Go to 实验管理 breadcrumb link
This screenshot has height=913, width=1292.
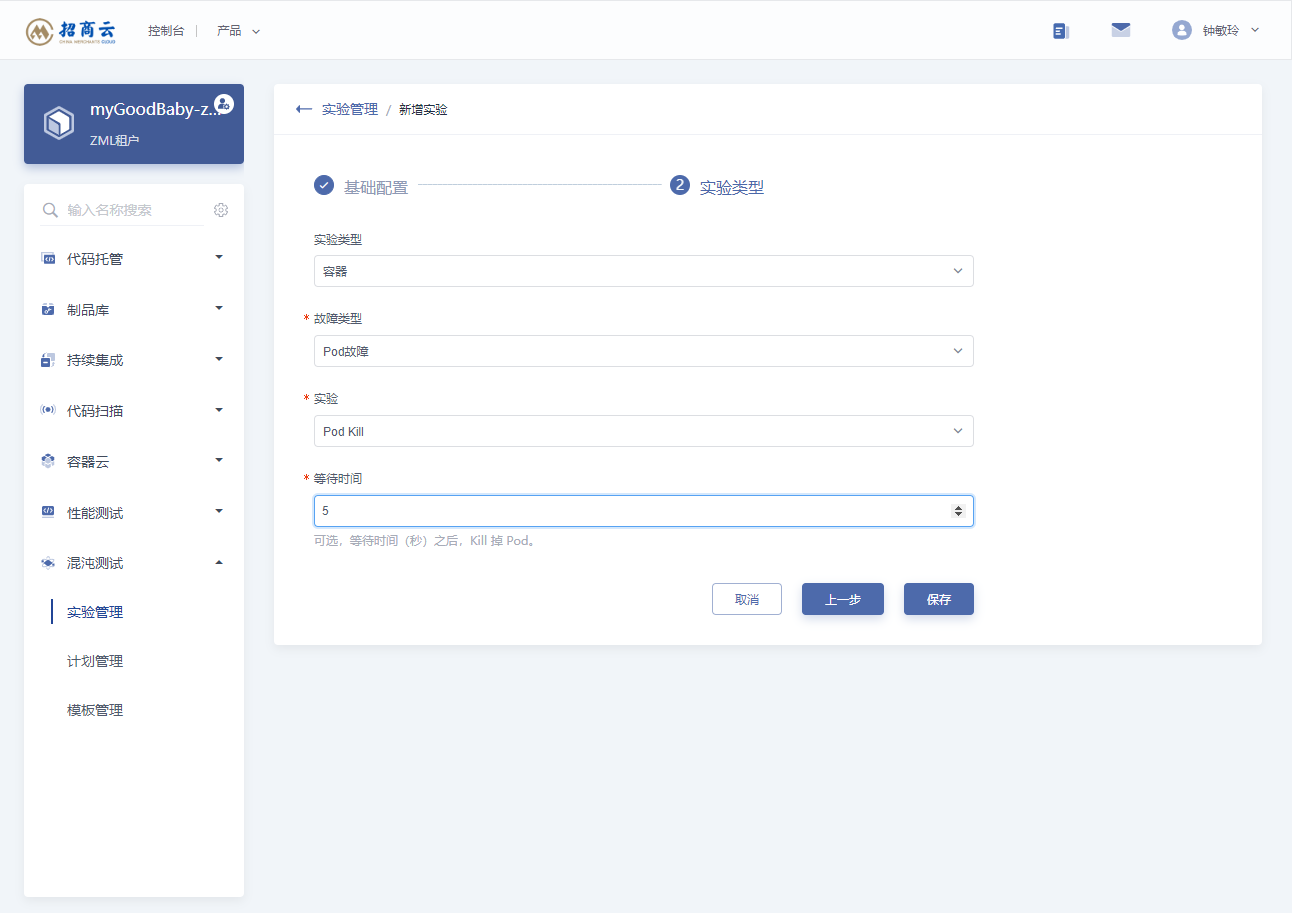tap(350, 109)
